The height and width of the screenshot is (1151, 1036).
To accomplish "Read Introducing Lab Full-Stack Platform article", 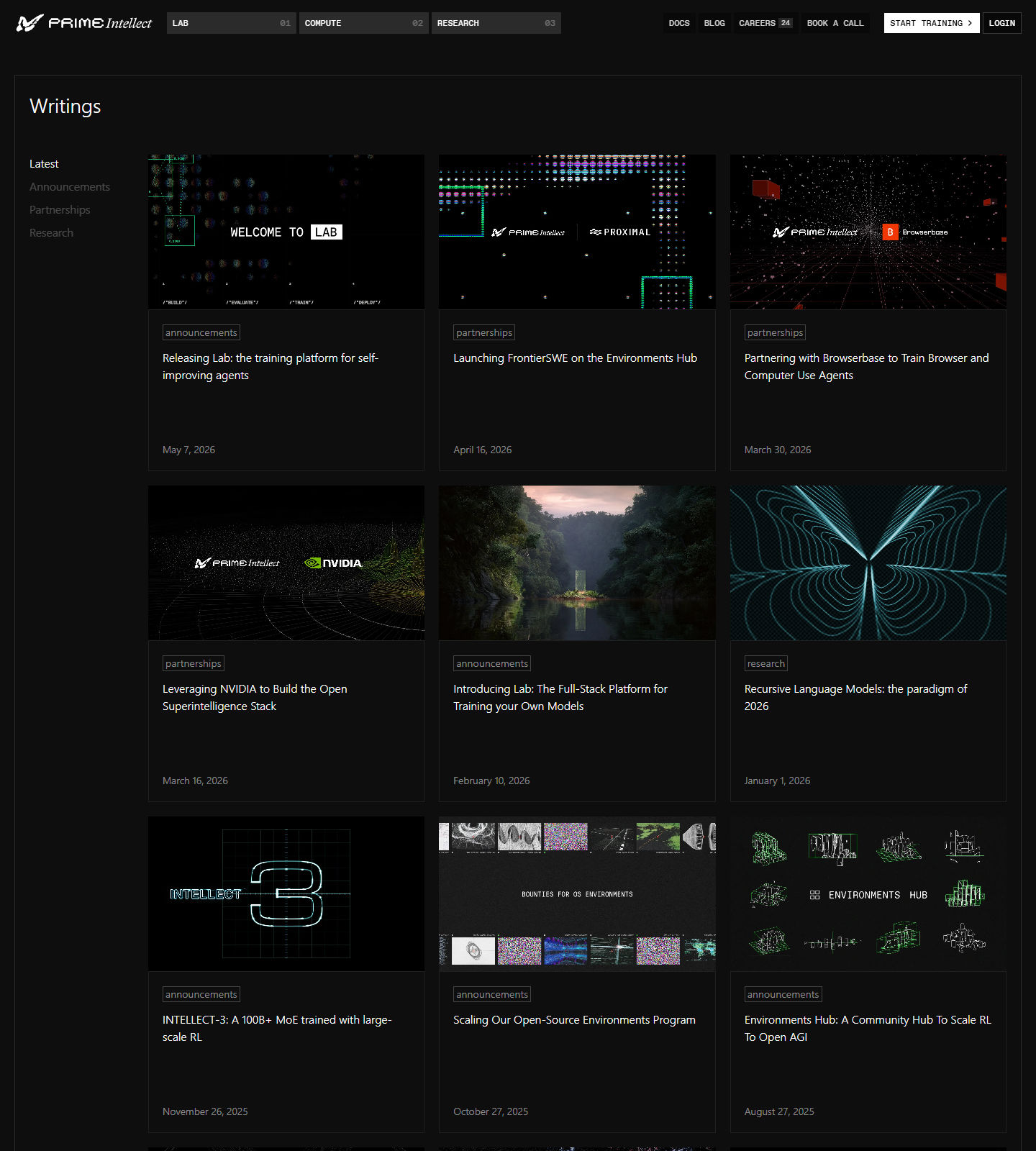I will 560,698.
